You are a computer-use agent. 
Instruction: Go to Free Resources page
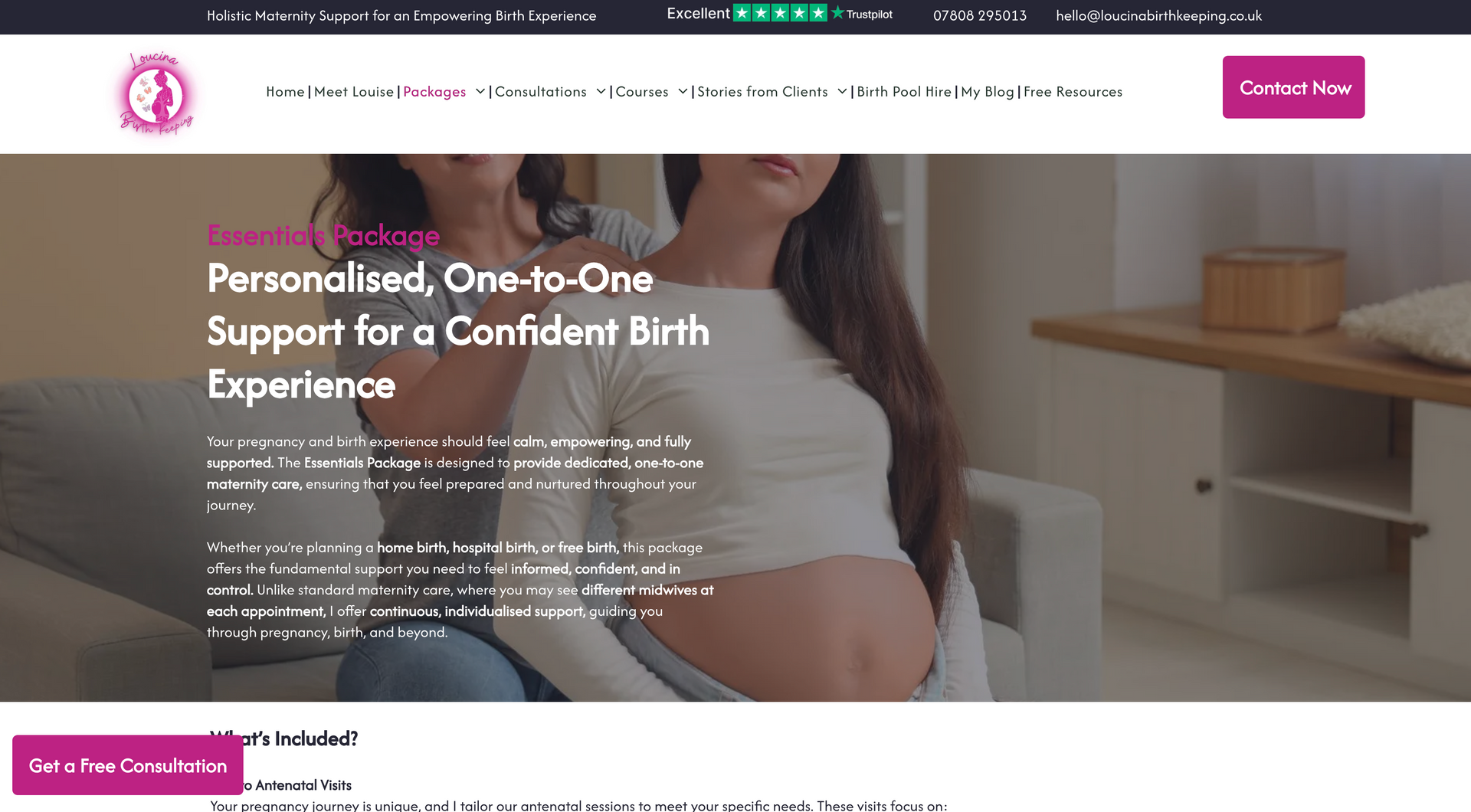[1073, 92]
